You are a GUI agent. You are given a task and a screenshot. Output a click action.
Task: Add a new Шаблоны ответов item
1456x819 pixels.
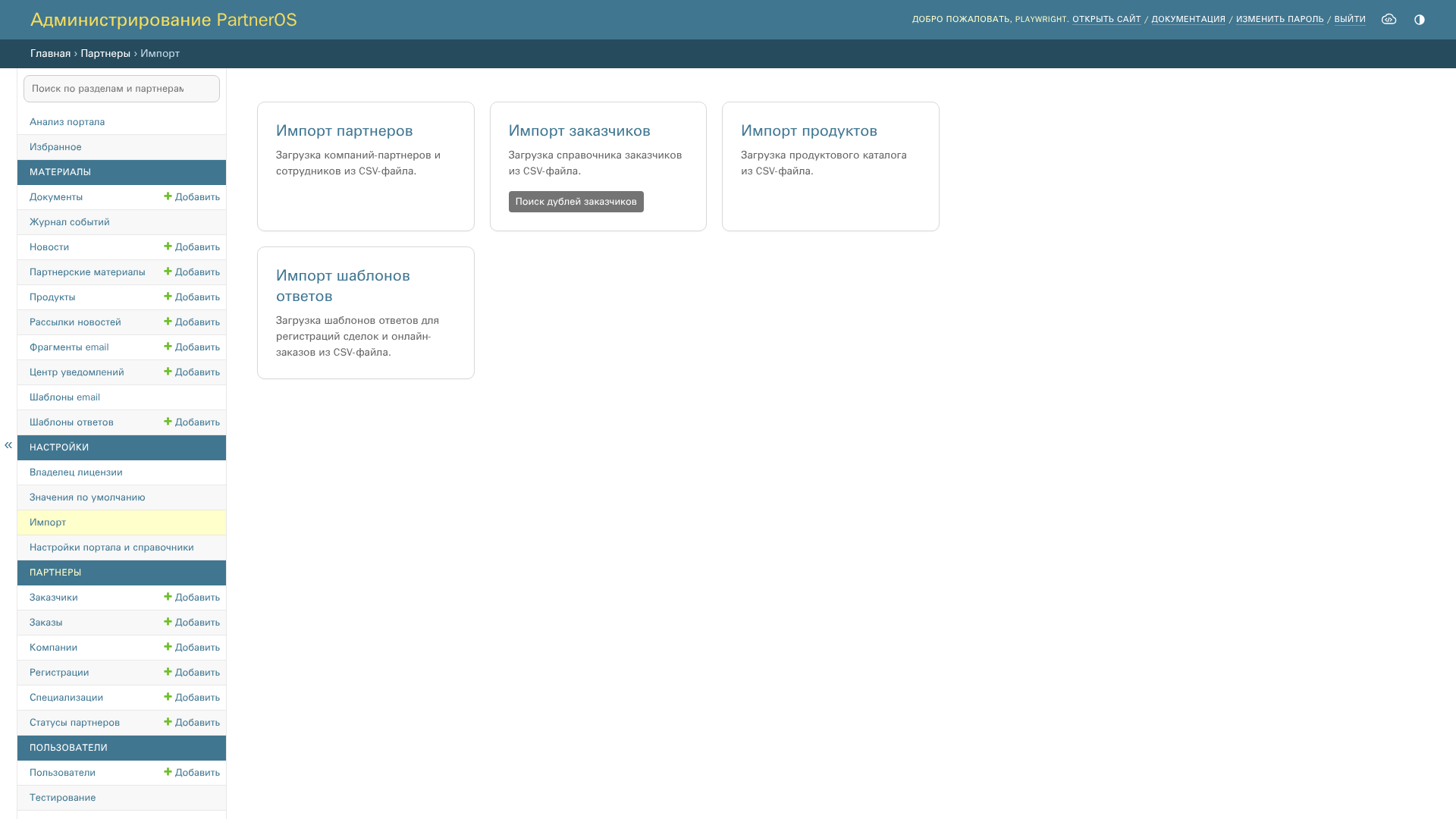[x=192, y=422]
